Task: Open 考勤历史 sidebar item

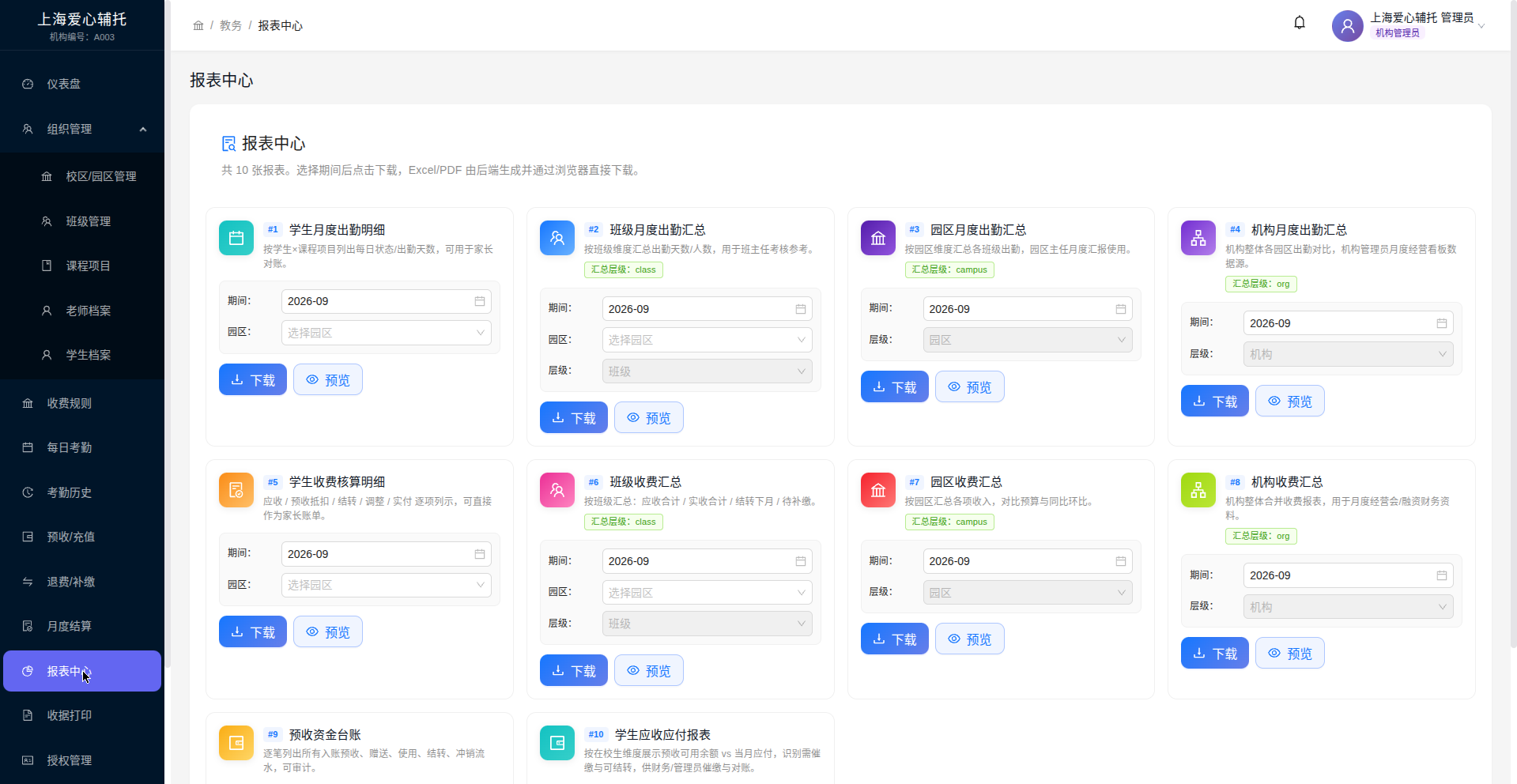Action: (82, 492)
